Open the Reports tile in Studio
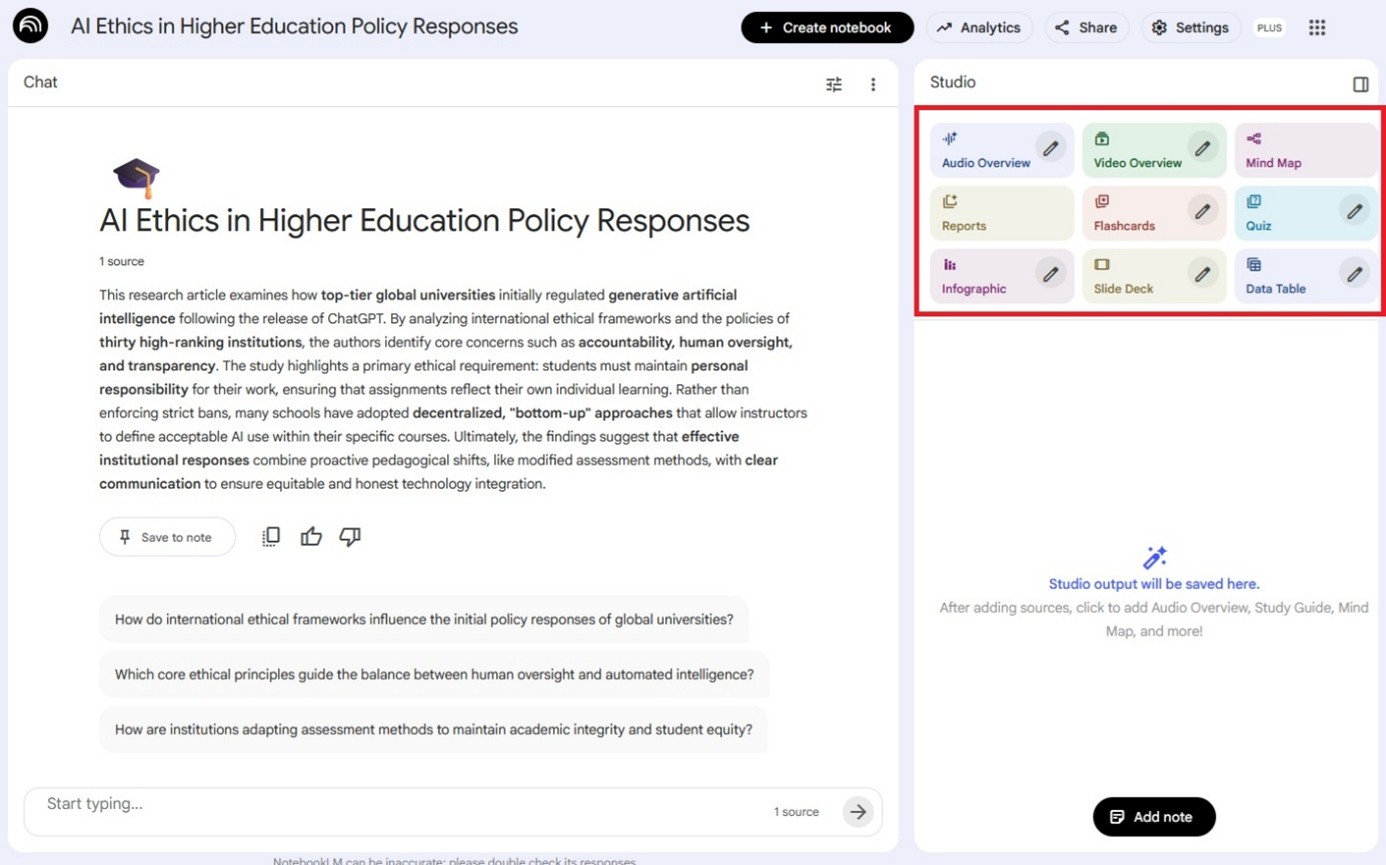Screen dimensions: 1386x865 click(1001, 213)
